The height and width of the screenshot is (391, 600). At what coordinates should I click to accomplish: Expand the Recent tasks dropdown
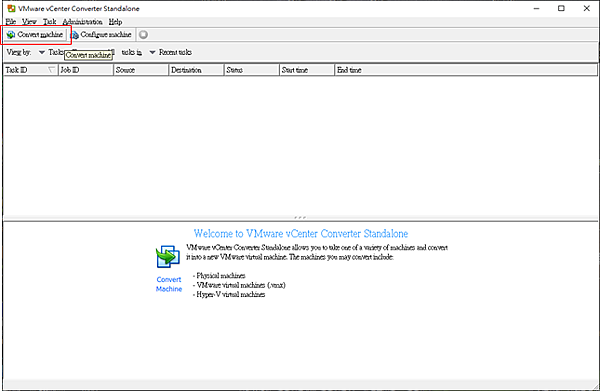point(152,52)
